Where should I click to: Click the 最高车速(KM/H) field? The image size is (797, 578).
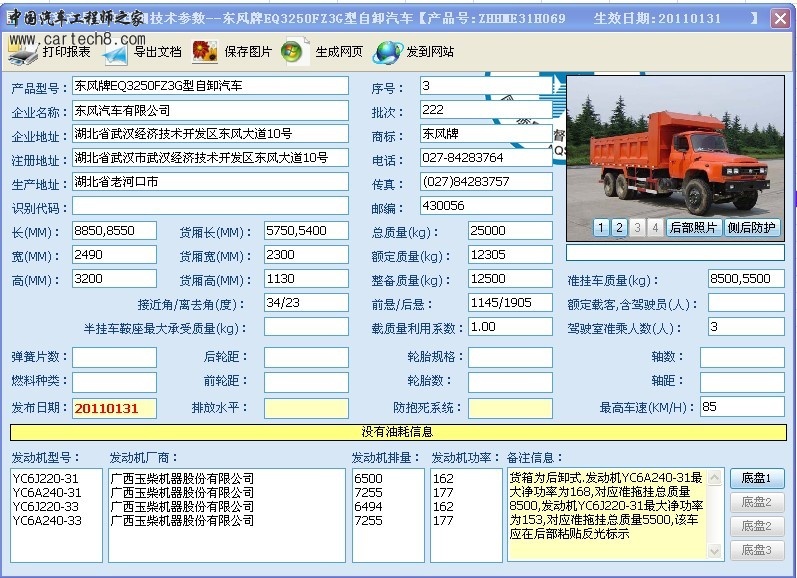point(743,407)
